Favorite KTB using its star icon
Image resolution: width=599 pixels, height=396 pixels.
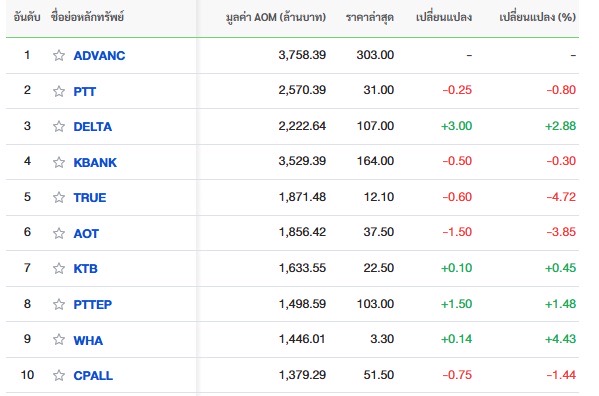(59, 268)
